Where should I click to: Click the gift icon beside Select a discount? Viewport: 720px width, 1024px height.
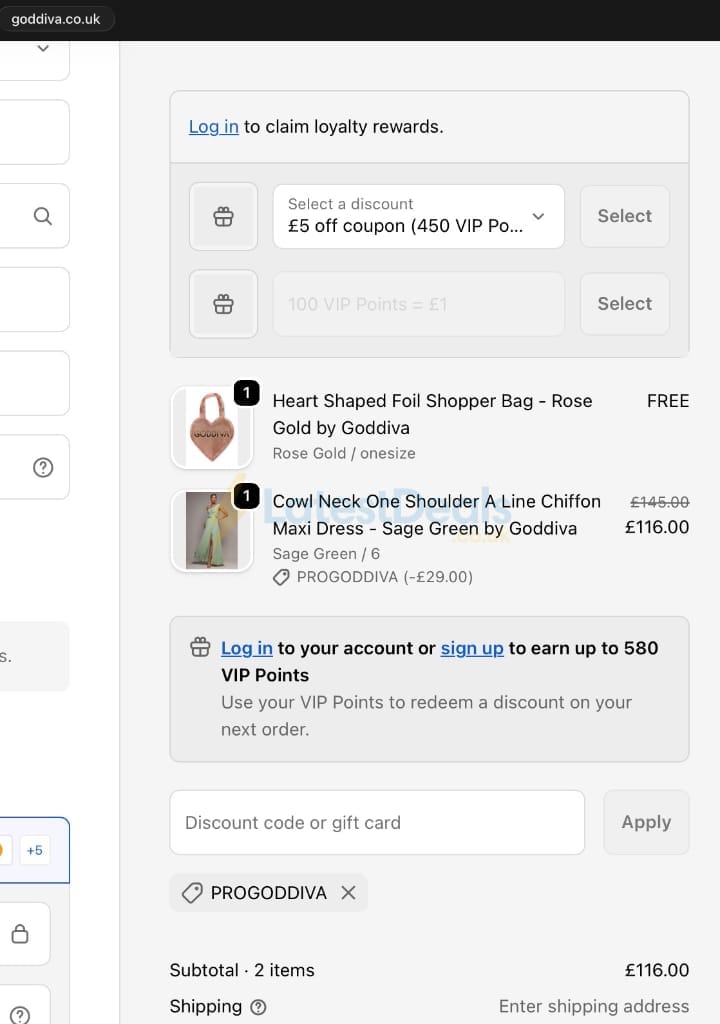tap(223, 216)
